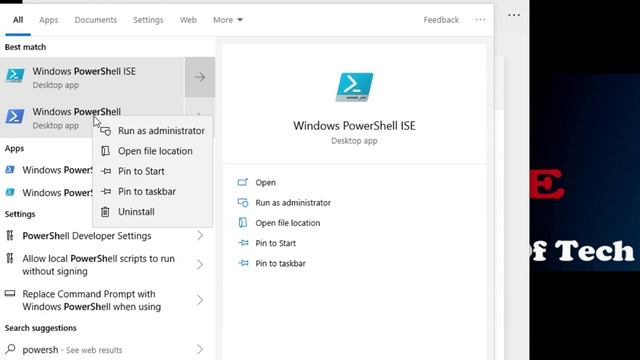The width and height of the screenshot is (640, 360).
Task: Click Run as administrator in preview pane
Action: pos(293,203)
